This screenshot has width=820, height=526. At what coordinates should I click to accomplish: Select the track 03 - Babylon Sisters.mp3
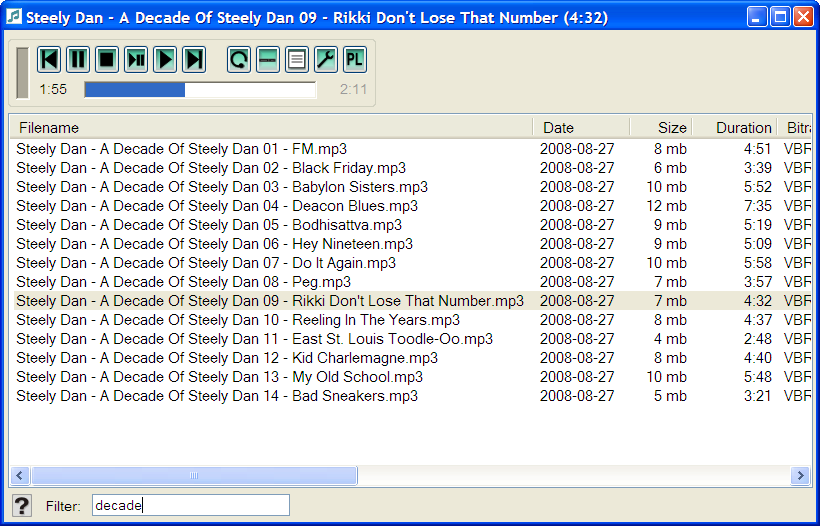click(222, 187)
